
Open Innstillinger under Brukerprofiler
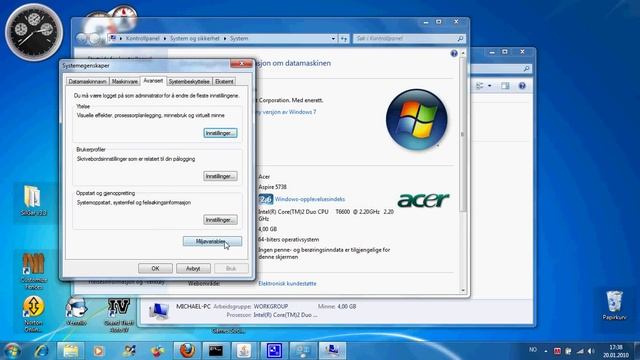tap(220, 176)
